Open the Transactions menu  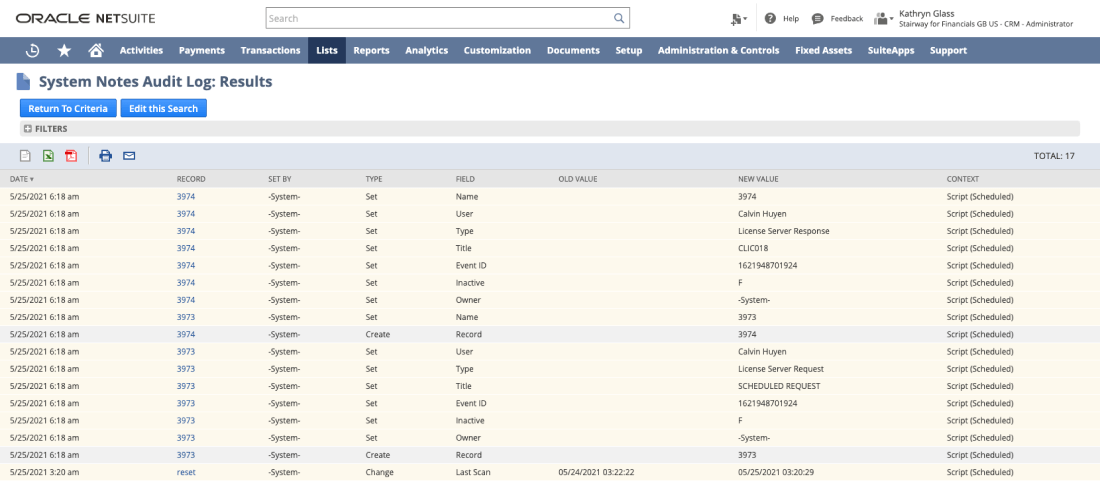[270, 50]
